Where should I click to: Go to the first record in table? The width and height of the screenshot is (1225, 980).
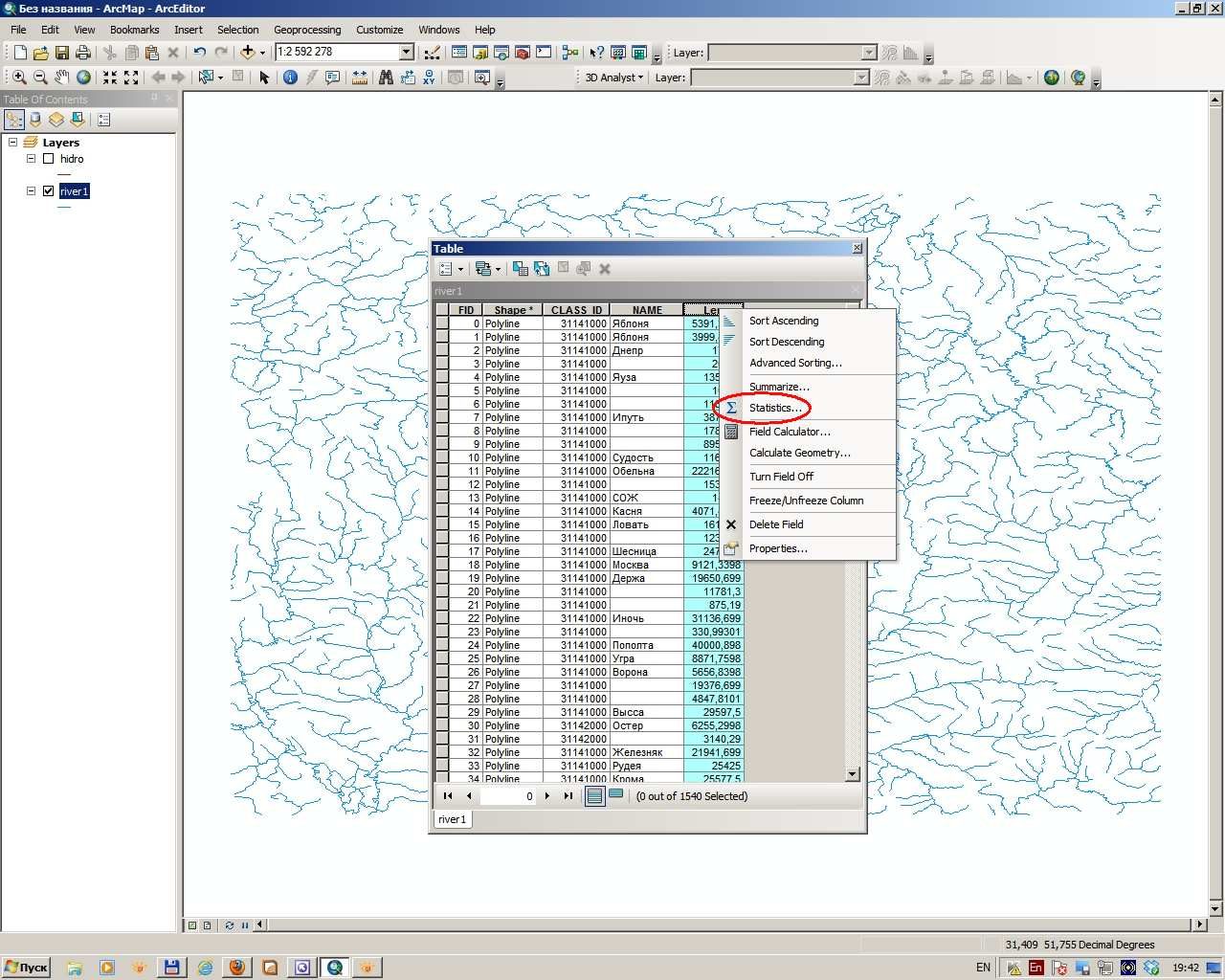point(448,795)
